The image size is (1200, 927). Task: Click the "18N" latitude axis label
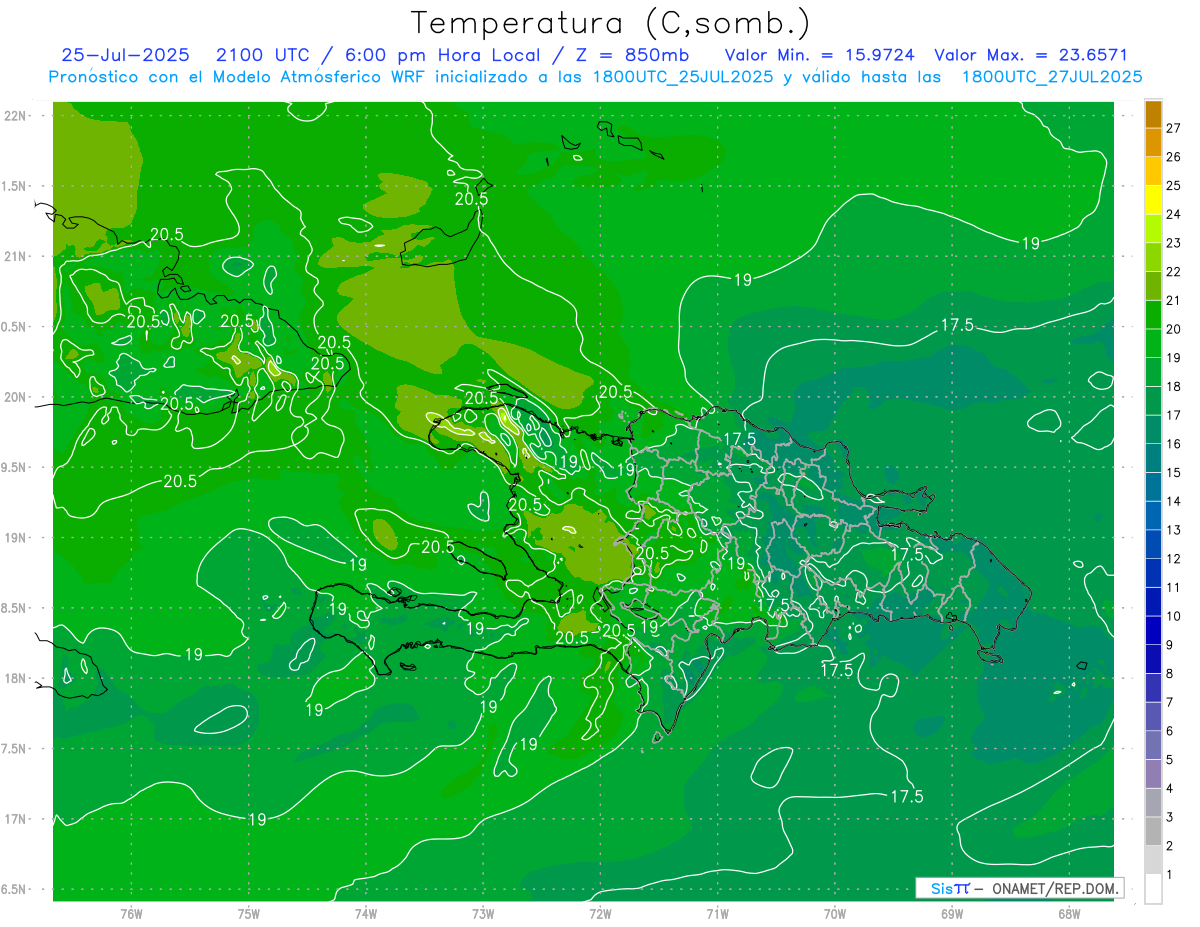point(16,678)
